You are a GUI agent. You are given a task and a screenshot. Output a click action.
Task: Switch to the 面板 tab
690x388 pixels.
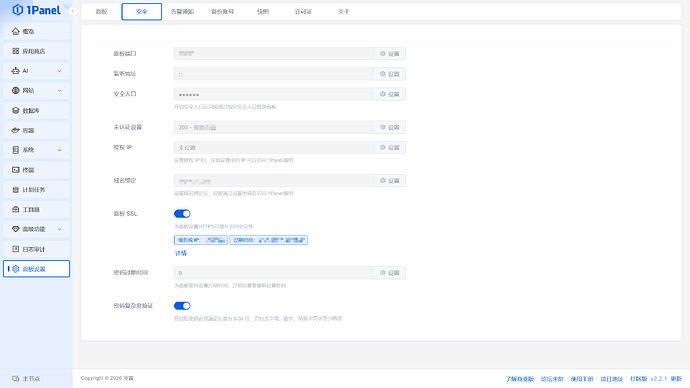click(x=101, y=11)
